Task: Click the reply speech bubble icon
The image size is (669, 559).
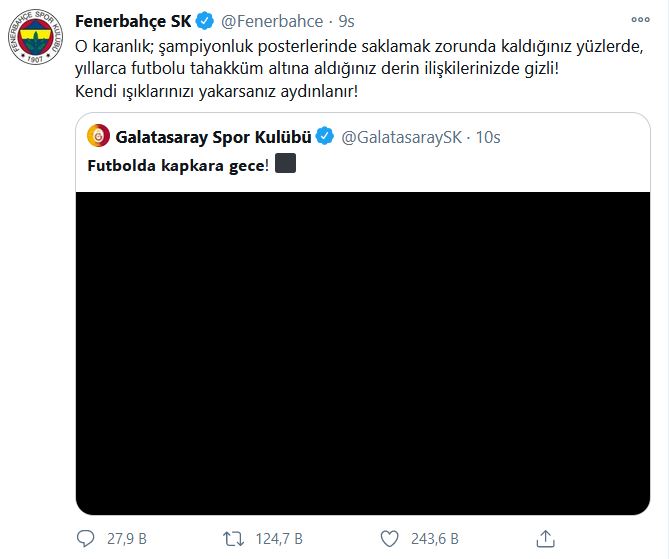Action: 85,539
